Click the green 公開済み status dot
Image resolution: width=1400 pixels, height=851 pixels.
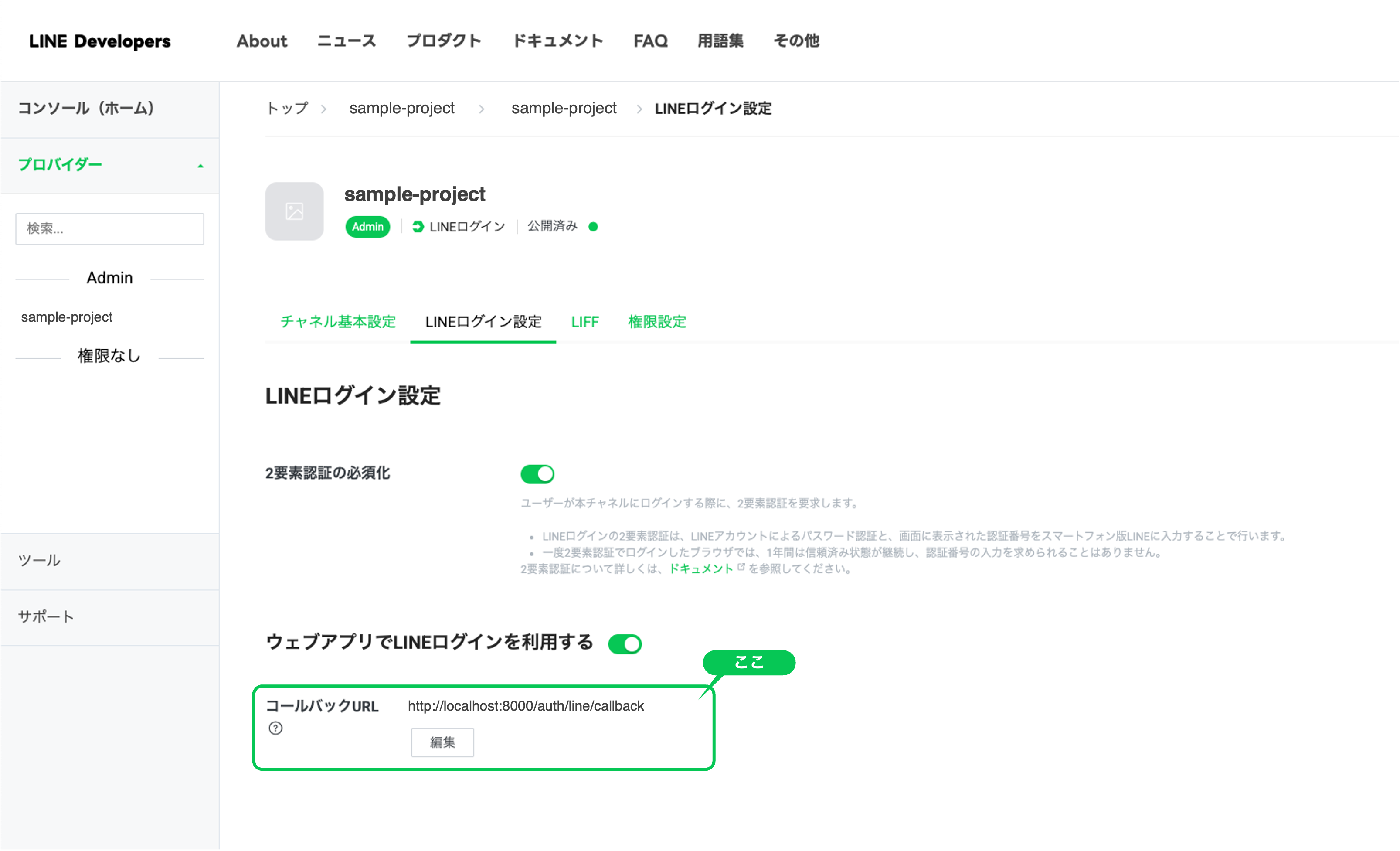point(593,226)
